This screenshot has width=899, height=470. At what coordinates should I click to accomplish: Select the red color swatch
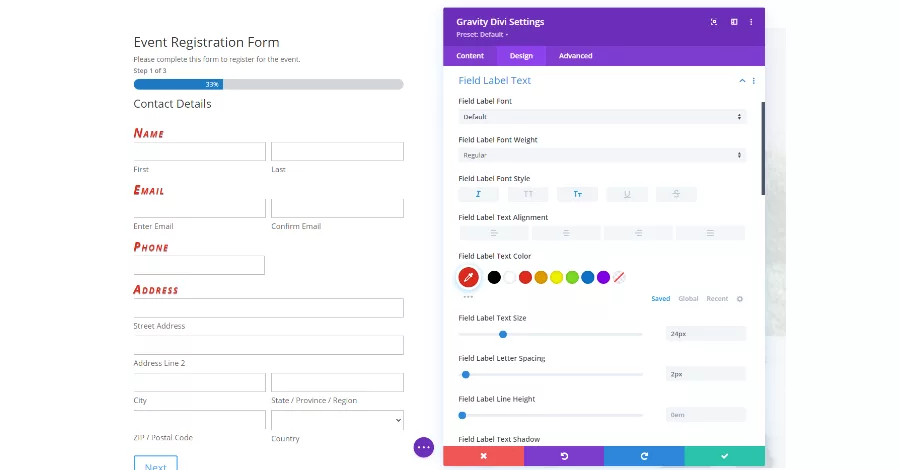(x=525, y=277)
